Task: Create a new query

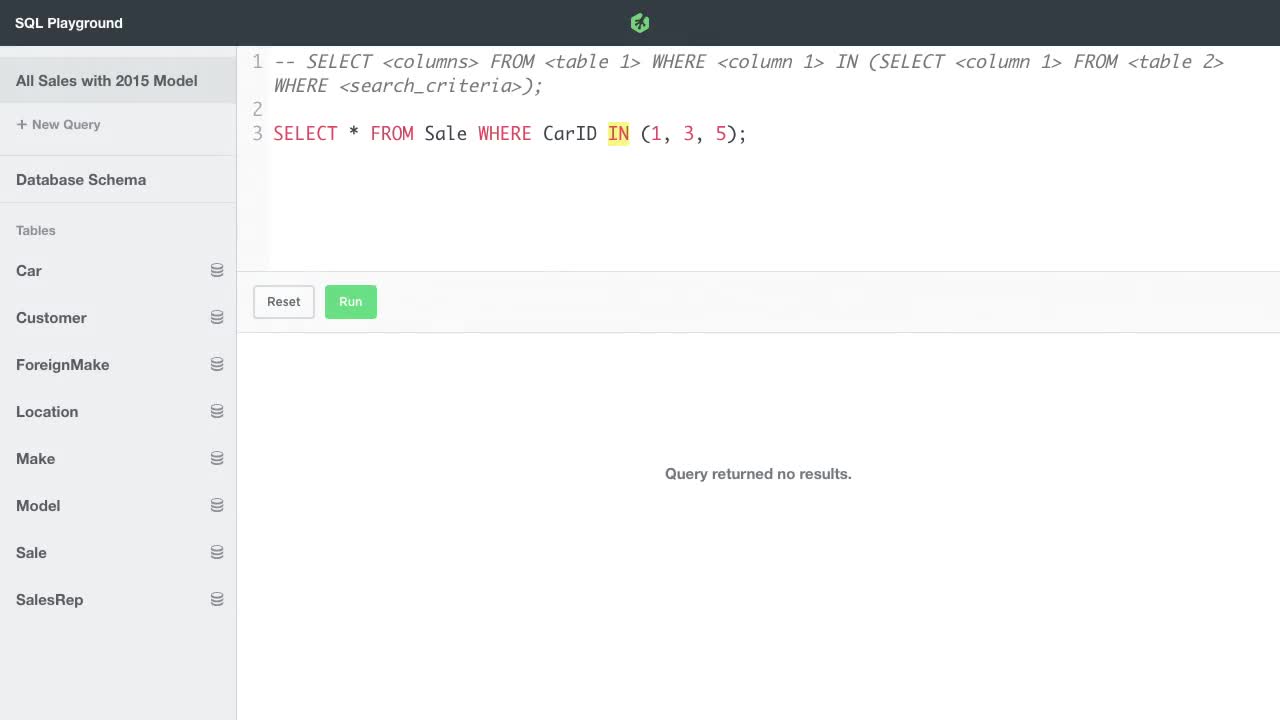Action: [x=58, y=124]
